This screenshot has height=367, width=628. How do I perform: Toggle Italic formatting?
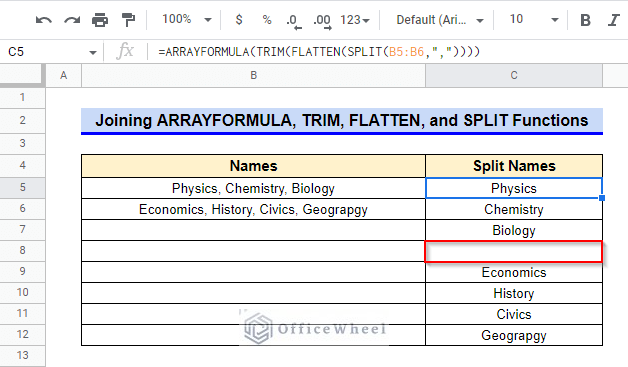coord(614,20)
